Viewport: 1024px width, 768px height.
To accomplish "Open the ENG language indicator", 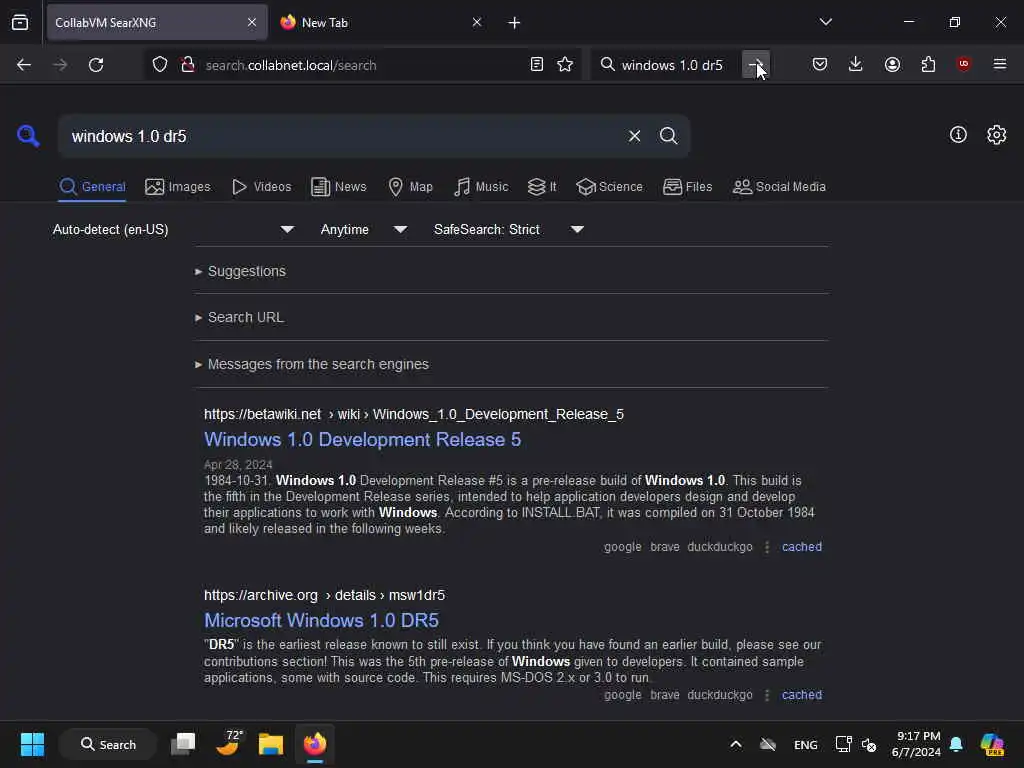I will pos(805,744).
